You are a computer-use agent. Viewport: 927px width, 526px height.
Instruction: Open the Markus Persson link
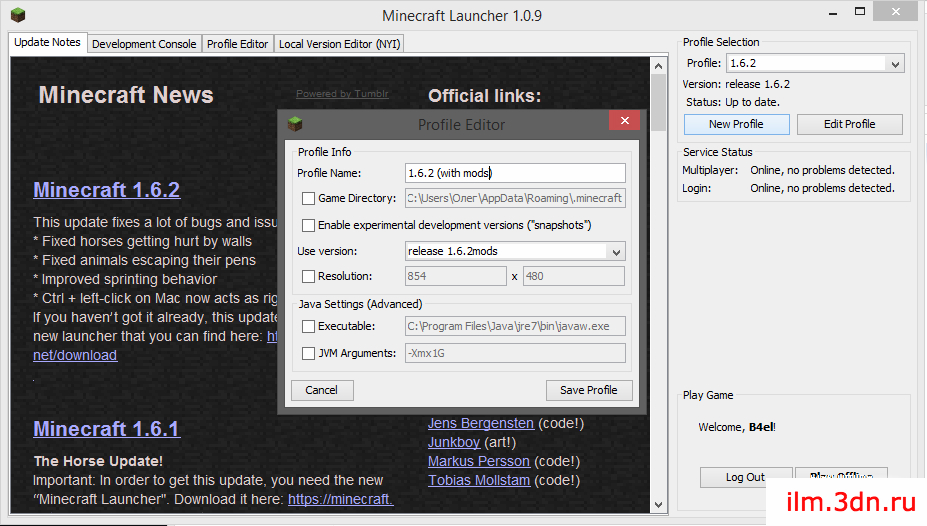[479, 461]
